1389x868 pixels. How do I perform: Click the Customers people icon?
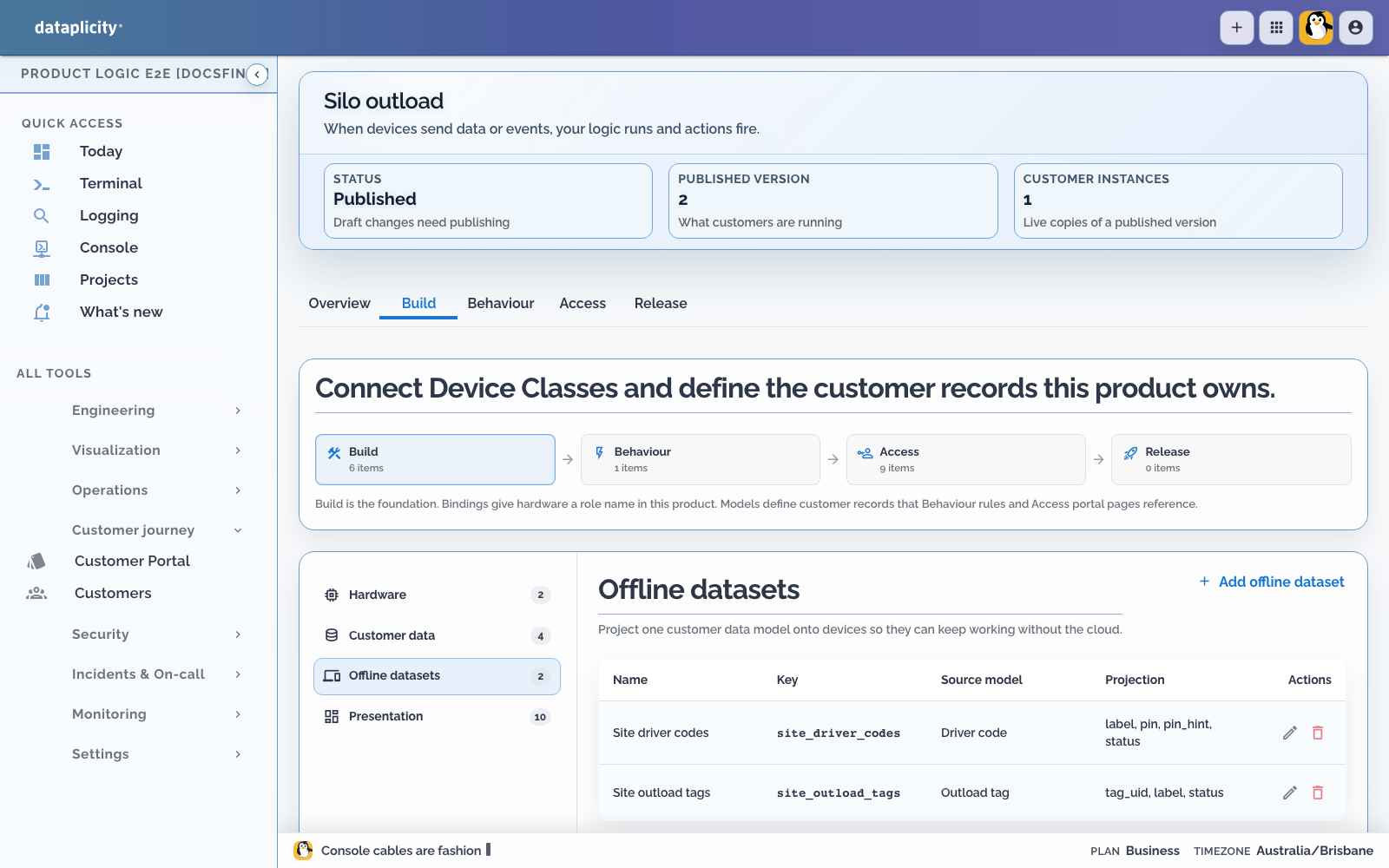tap(36, 594)
